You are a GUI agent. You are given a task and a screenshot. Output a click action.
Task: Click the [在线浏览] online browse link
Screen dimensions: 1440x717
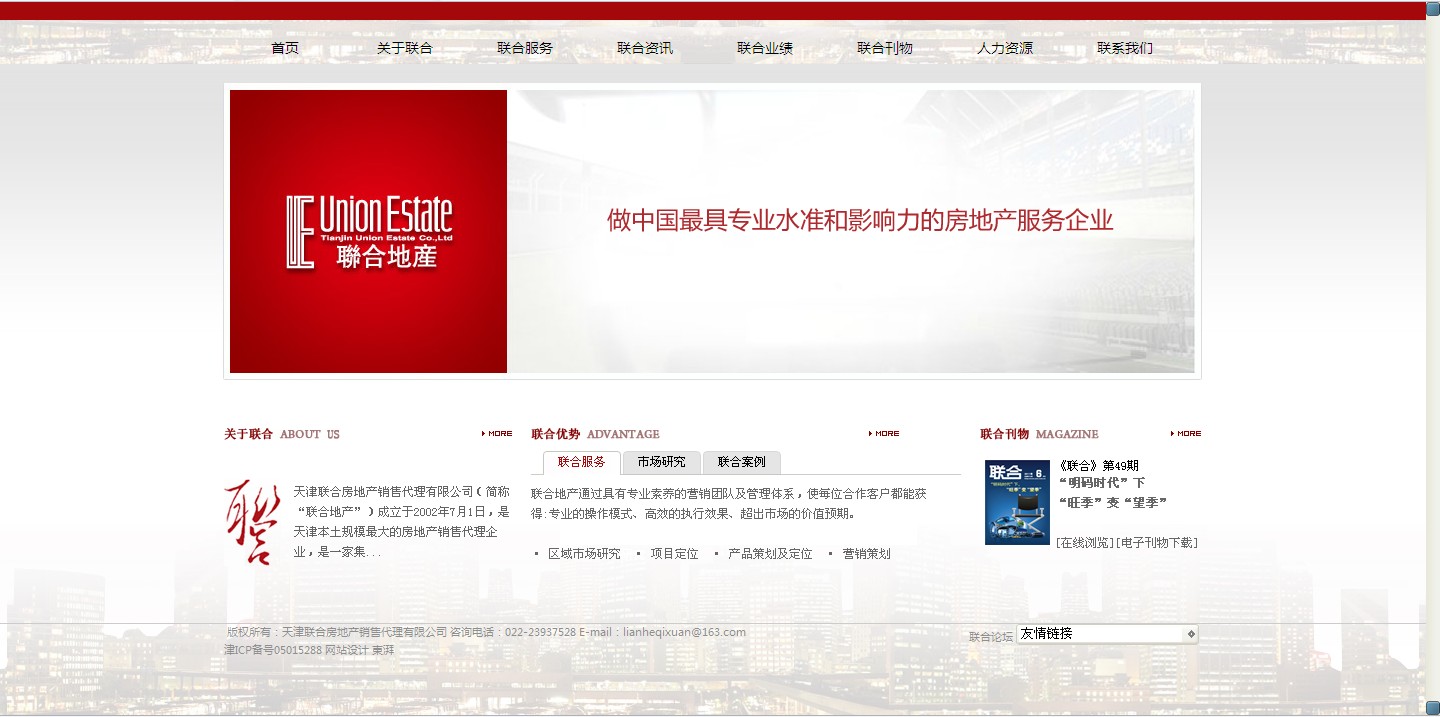click(1085, 543)
